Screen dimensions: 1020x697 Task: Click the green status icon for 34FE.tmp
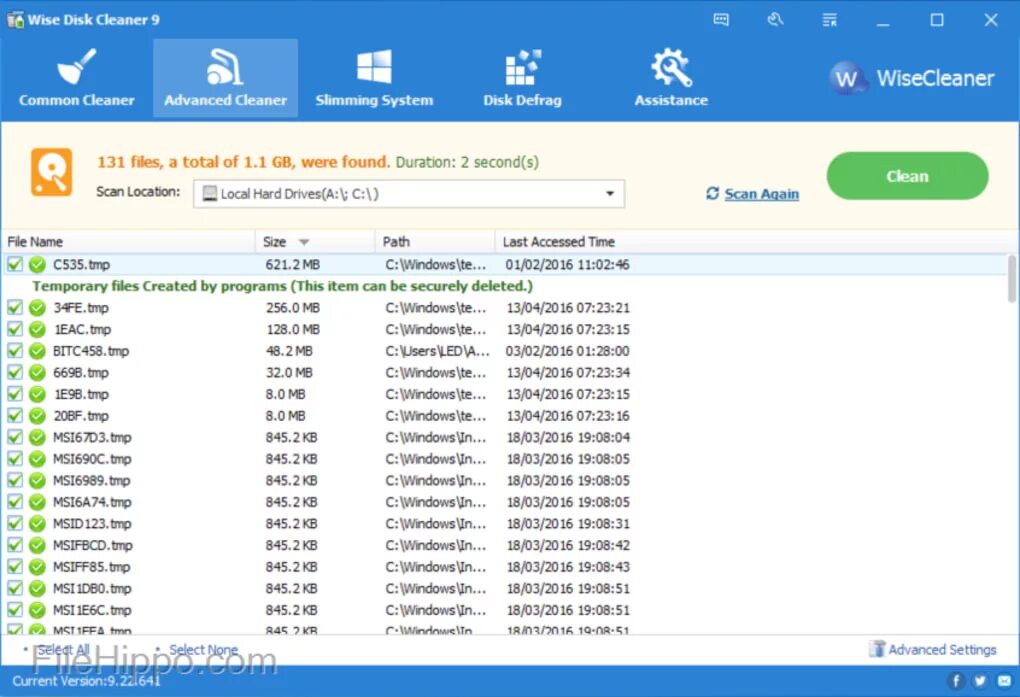(38, 307)
